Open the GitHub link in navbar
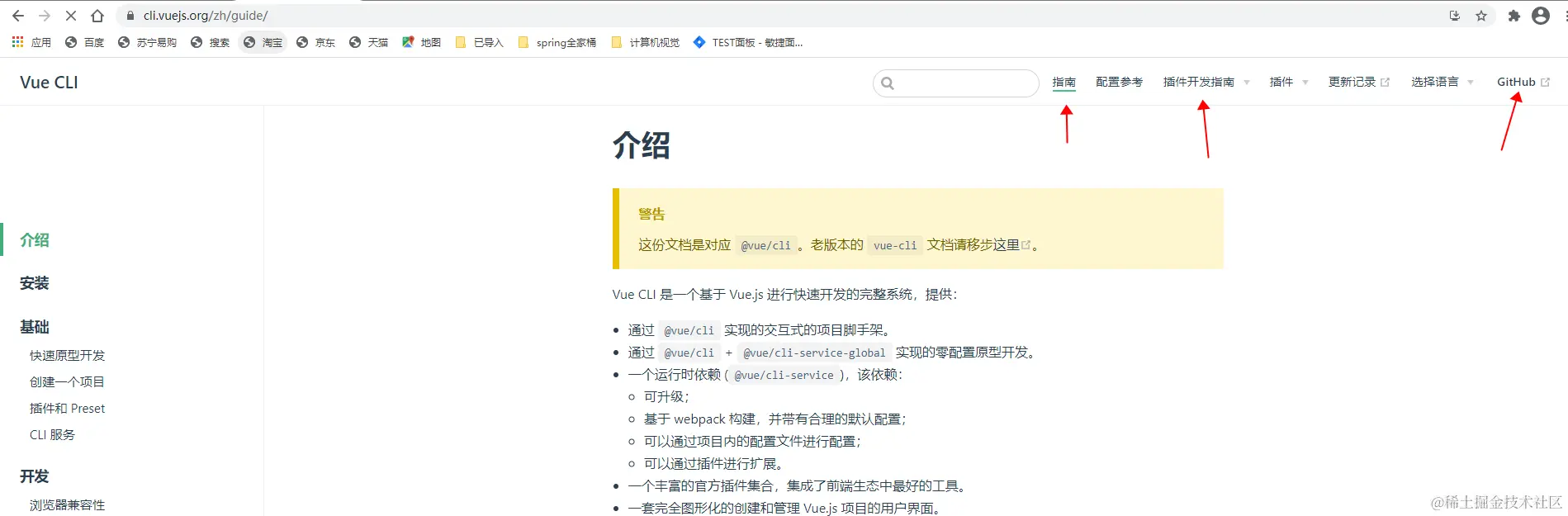This screenshot has width=1568, height=516. tap(1523, 82)
